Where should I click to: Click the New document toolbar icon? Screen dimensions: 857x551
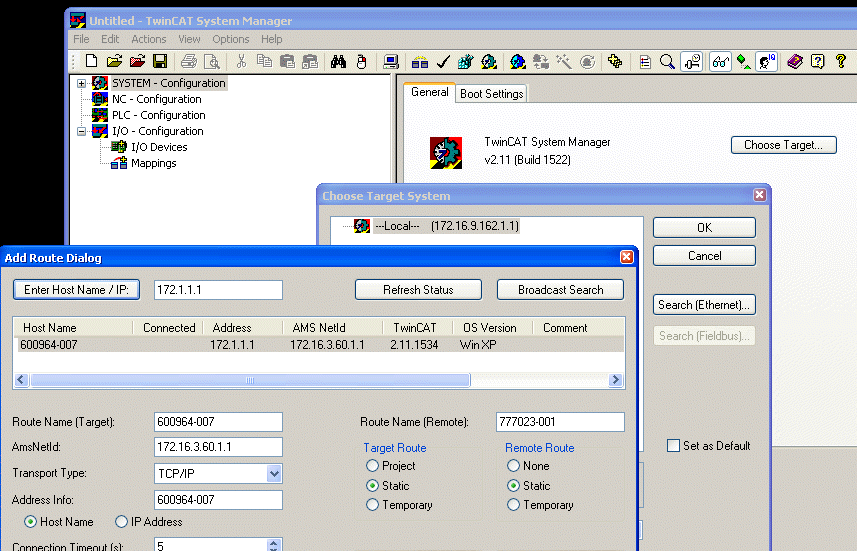pos(91,61)
